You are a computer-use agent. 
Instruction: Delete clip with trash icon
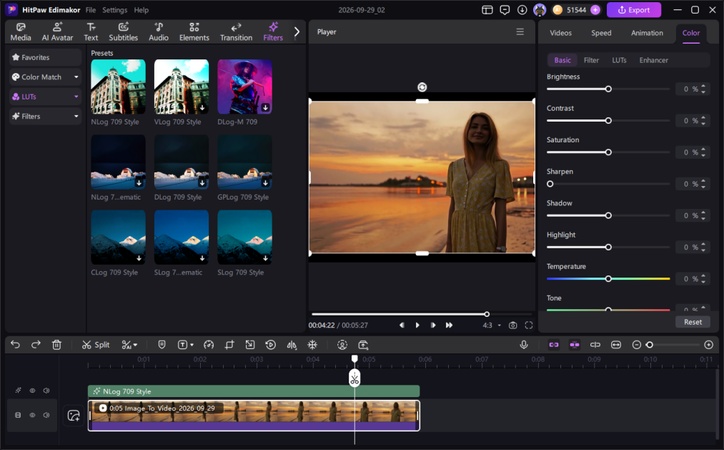click(x=57, y=345)
